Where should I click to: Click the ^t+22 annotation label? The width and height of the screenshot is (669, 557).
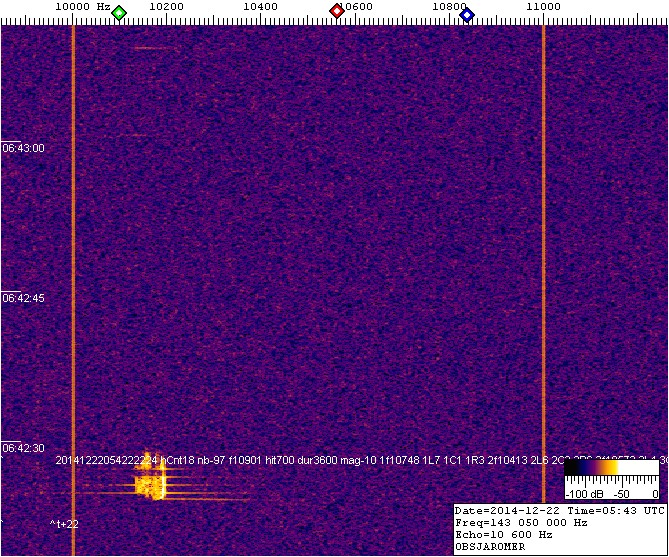tap(64, 523)
